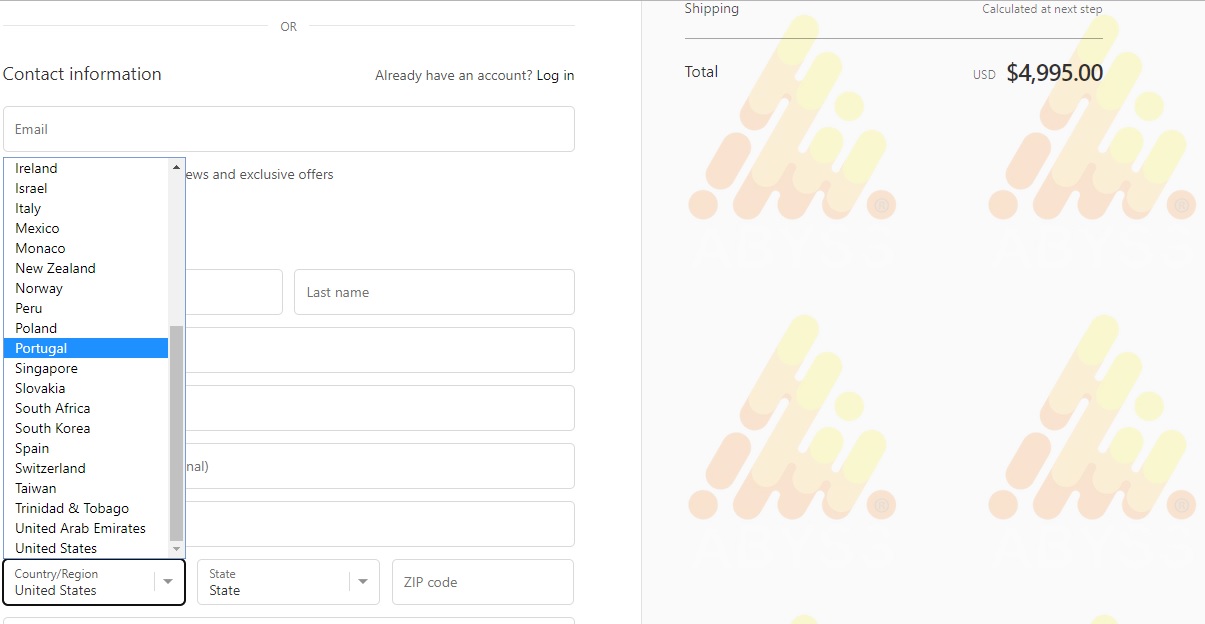Expand the State dropdown
Viewport: 1205px width, 624px height.
click(x=362, y=582)
